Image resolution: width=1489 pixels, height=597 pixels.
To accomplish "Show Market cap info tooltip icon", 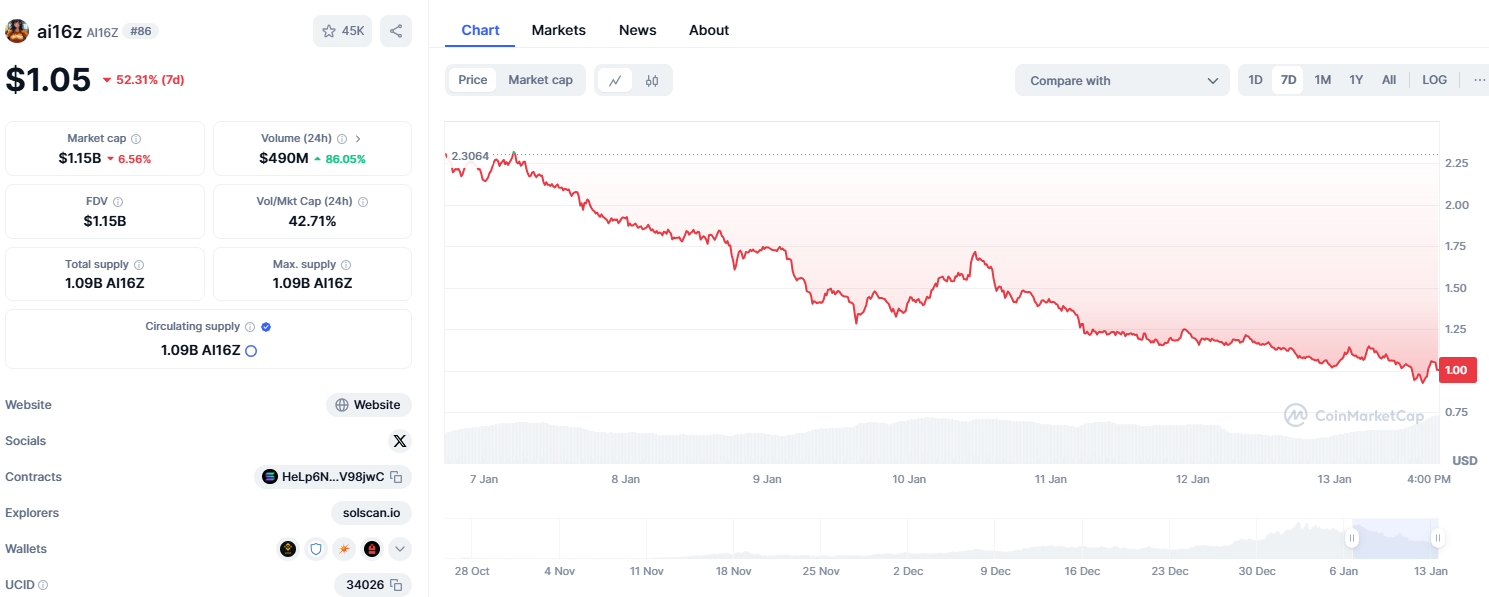I will coord(136,139).
